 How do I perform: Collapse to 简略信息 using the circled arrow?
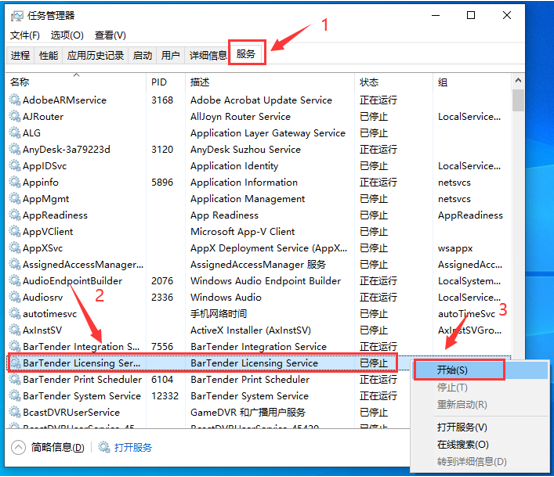pyautogui.click(x=18, y=447)
